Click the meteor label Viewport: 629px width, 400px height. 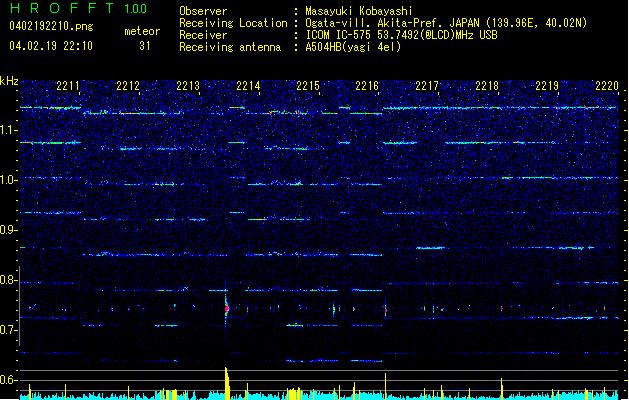point(142,31)
